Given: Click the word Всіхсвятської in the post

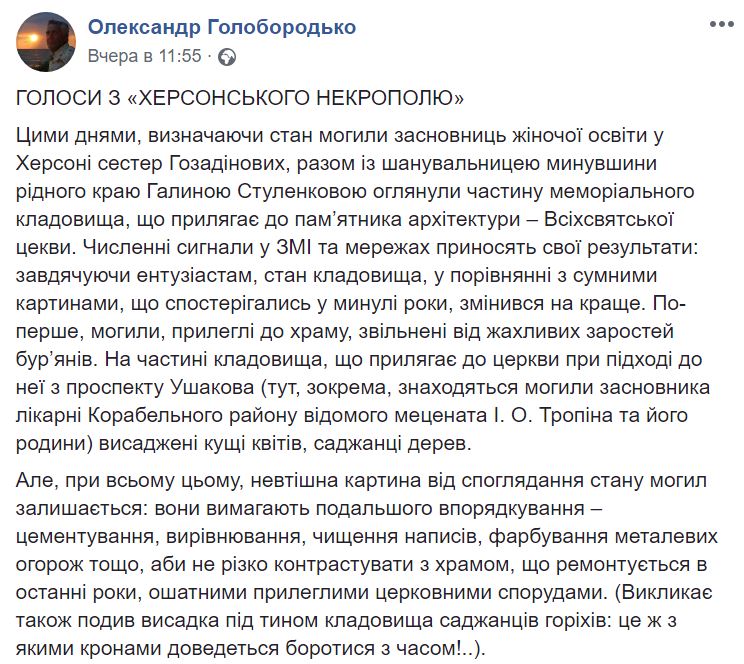Looking at the screenshot, I should pos(609,219).
